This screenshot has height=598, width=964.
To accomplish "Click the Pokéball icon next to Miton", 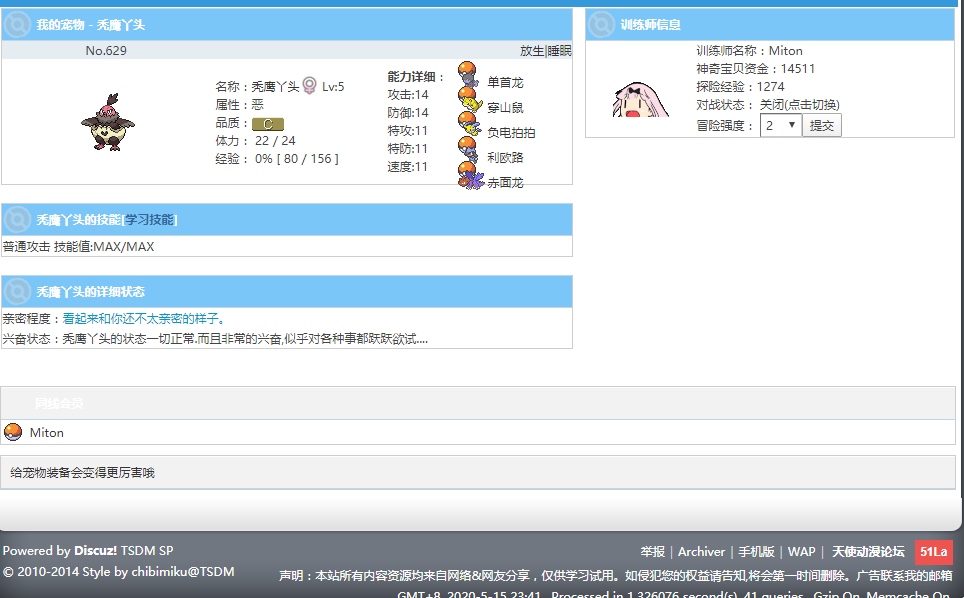I will tap(13, 432).
